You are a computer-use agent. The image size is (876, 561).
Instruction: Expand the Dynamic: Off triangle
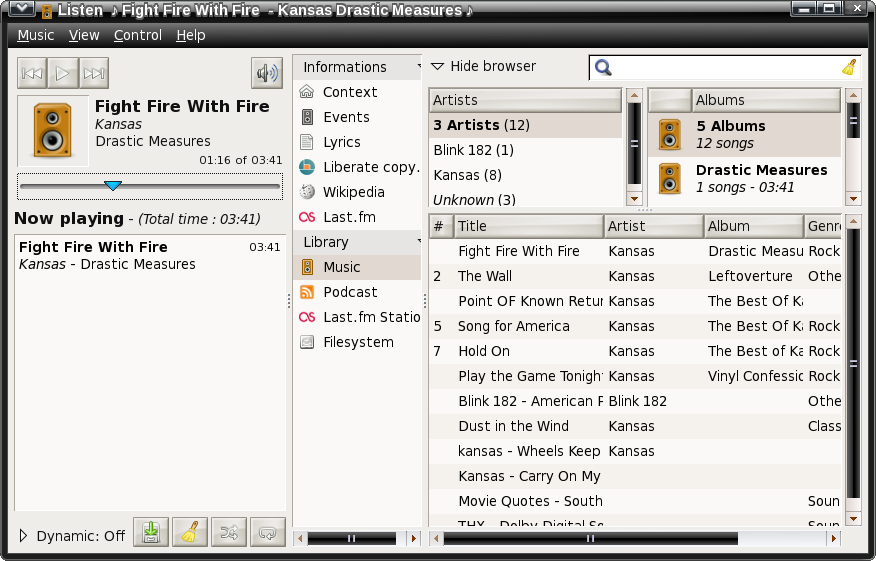click(x=23, y=536)
